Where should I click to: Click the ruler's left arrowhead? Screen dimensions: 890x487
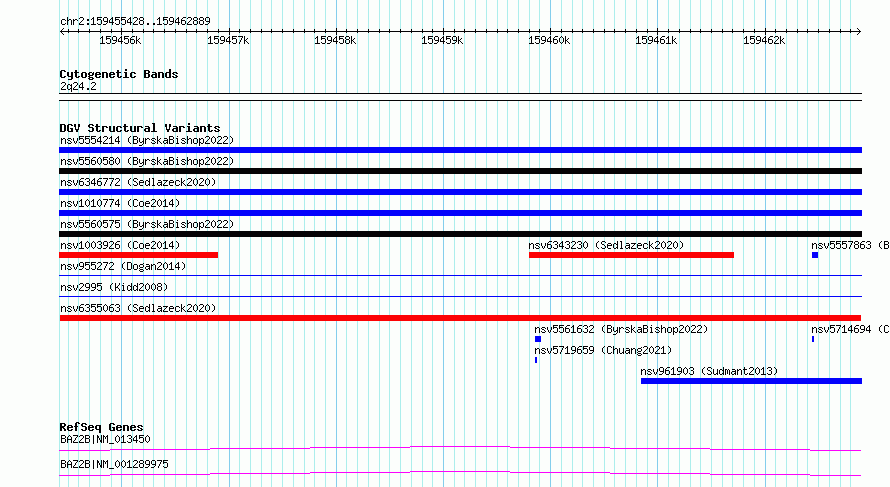coord(62,32)
